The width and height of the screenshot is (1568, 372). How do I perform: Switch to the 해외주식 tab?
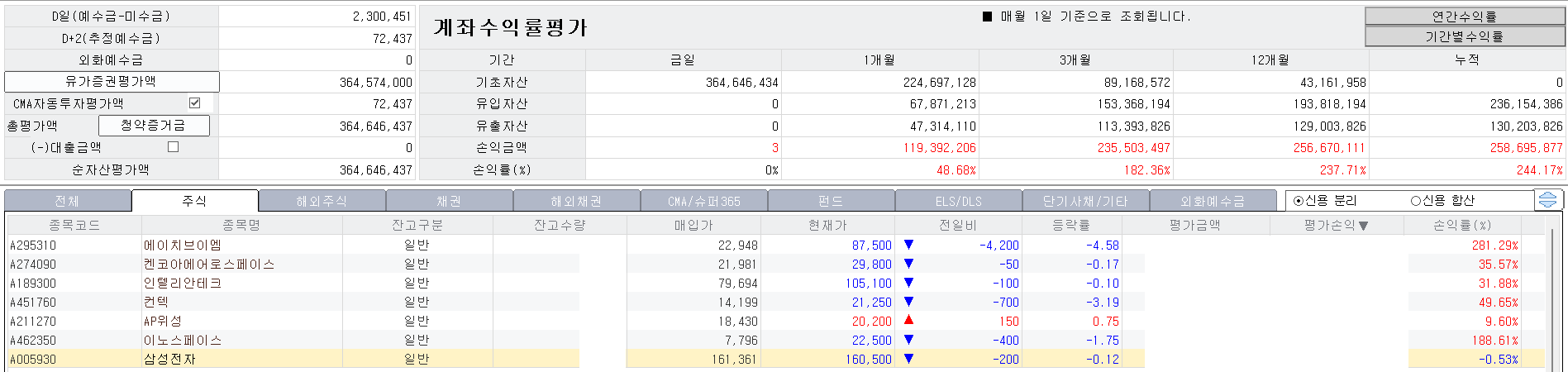(x=322, y=201)
